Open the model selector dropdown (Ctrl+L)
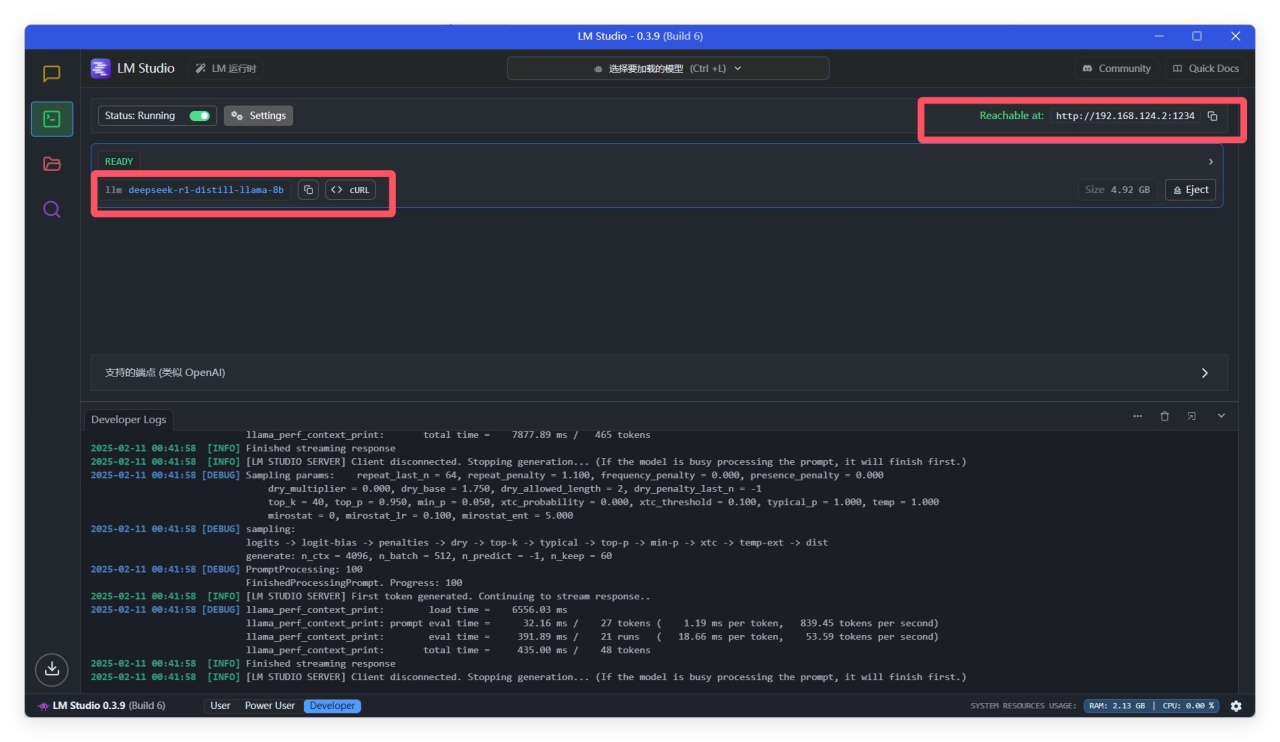 click(x=668, y=68)
